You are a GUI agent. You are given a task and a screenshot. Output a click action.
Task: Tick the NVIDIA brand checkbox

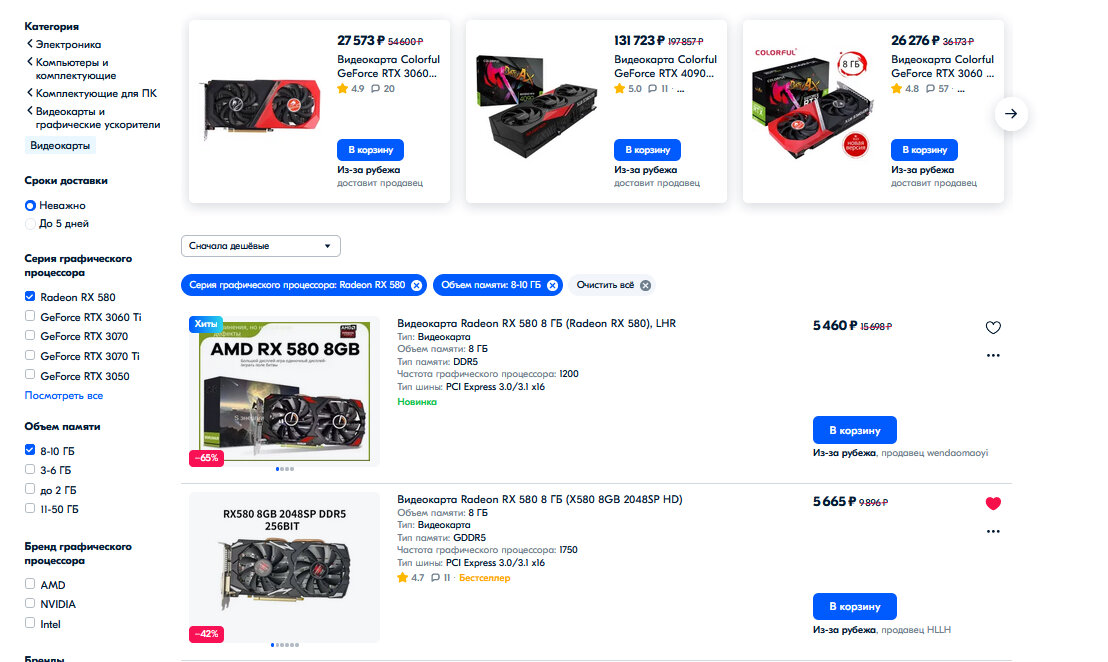pos(30,603)
